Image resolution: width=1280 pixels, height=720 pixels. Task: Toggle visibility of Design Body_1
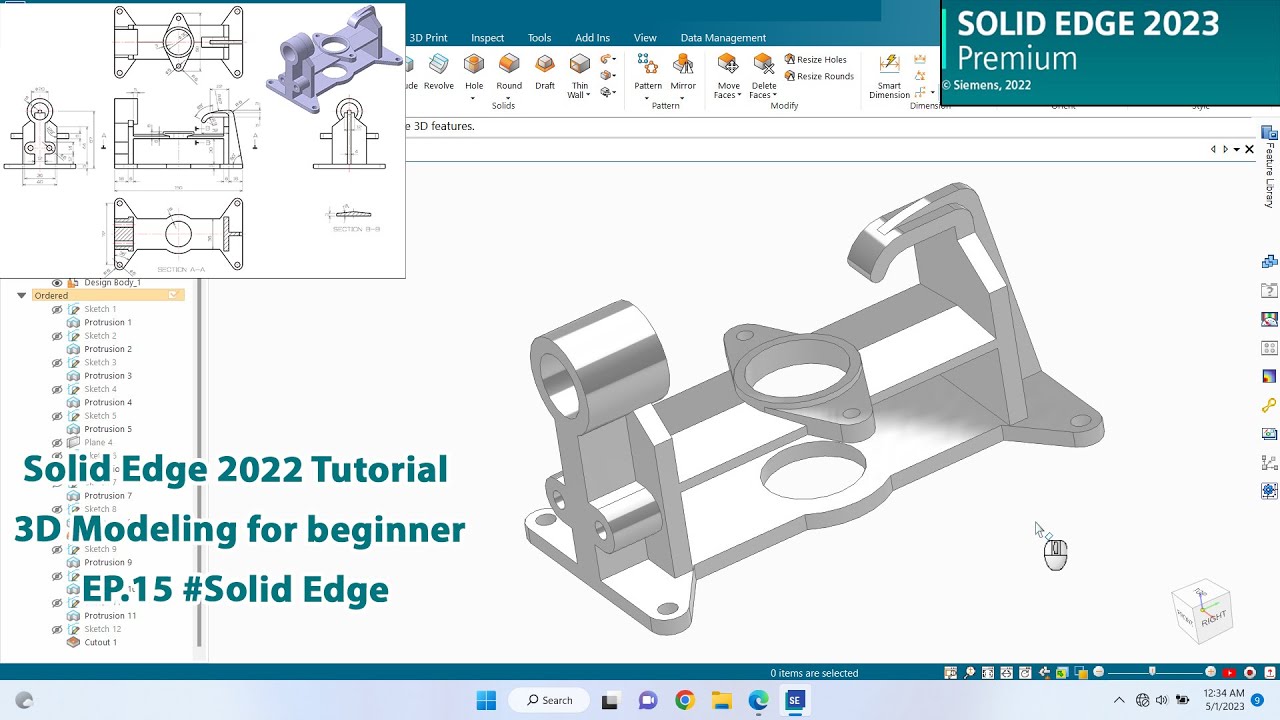[57, 282]
